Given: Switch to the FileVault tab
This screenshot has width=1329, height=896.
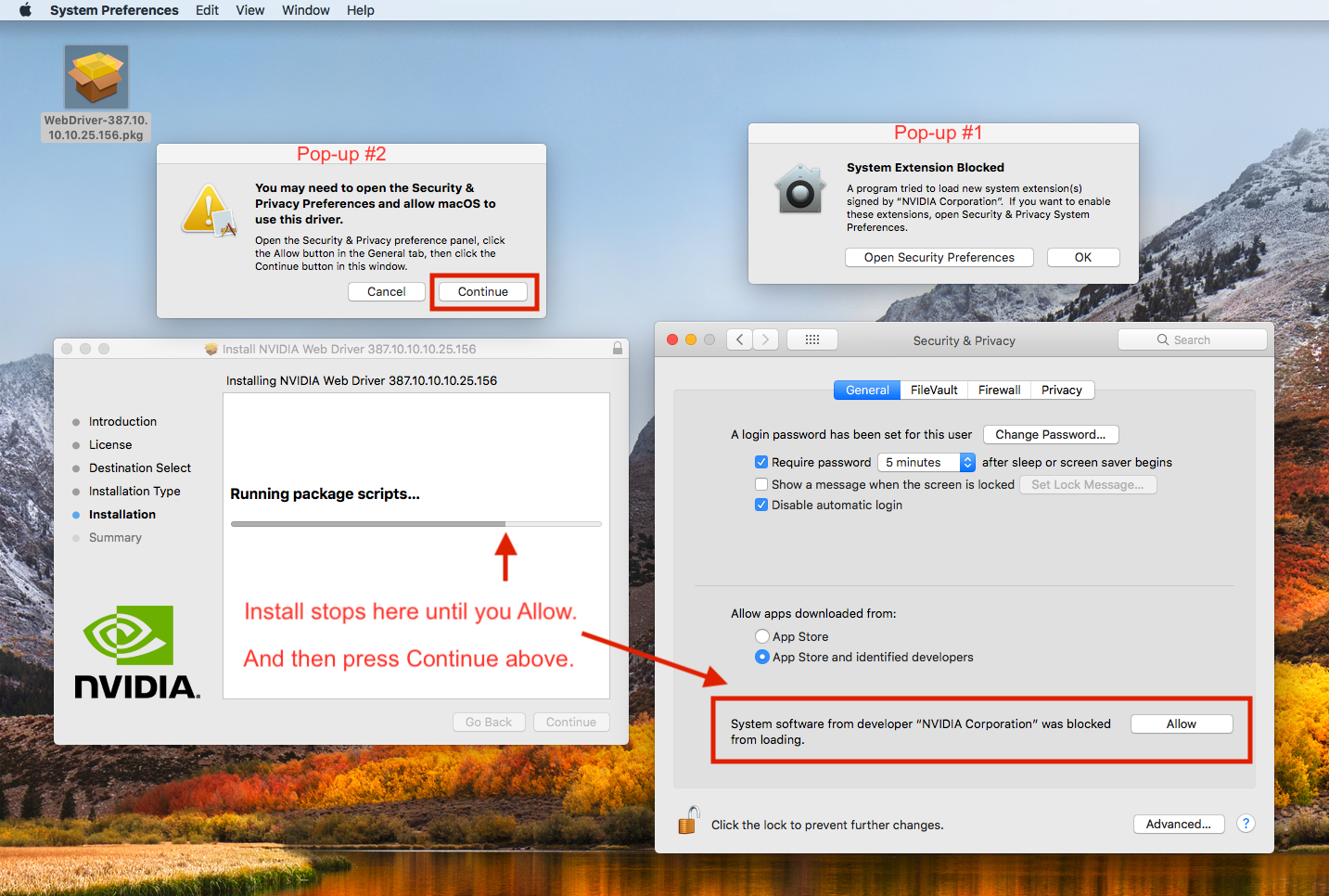Looking at the screenshot, I should (934, 390).
